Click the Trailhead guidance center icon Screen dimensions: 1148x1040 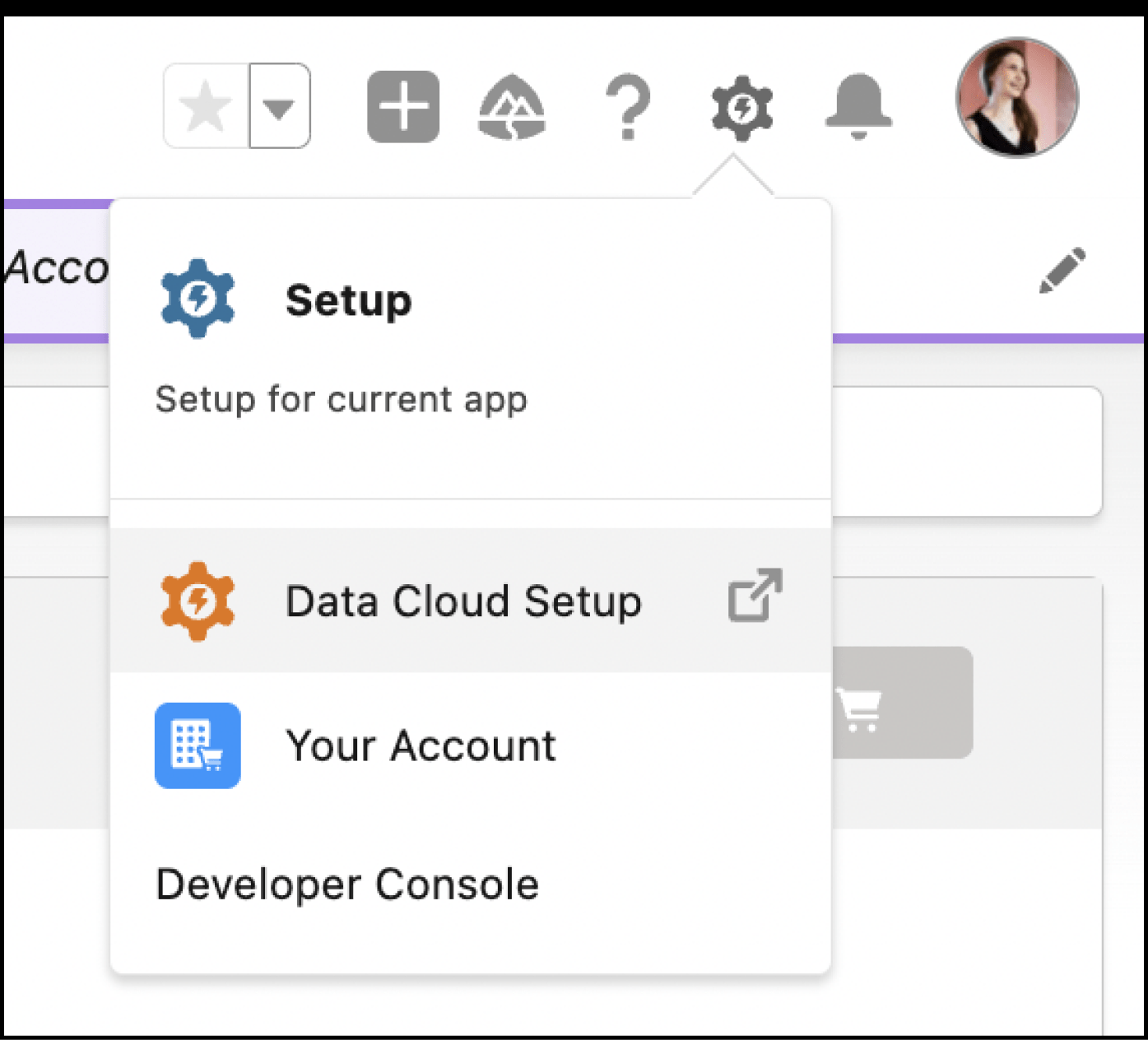512,107
